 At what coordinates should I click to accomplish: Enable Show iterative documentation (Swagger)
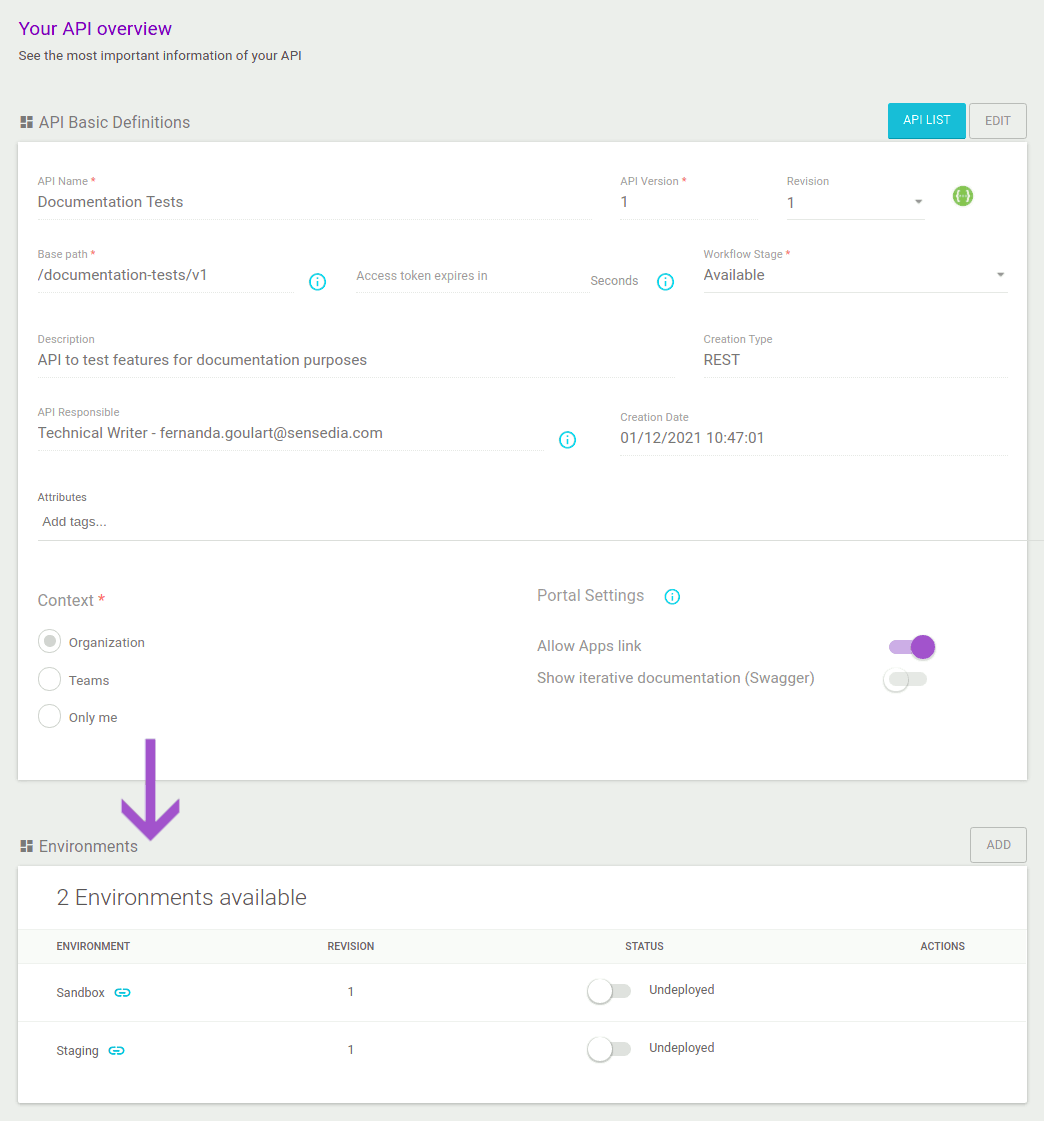(898, 679)
